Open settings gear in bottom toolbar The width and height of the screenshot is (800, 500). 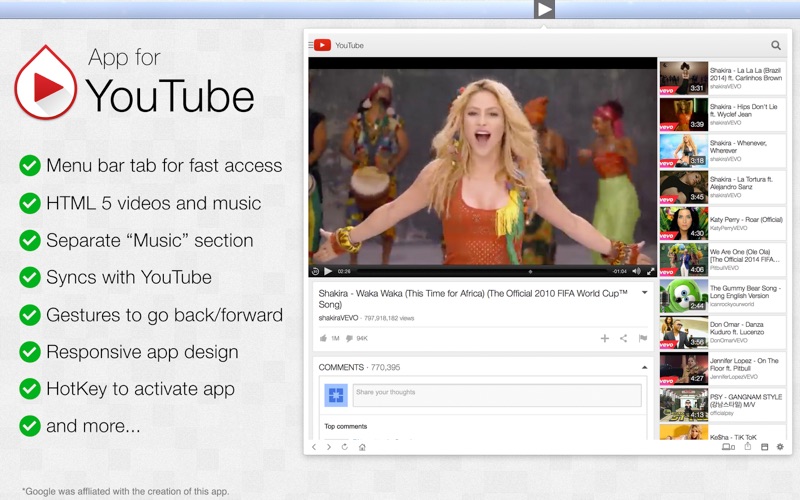point(780,447)
